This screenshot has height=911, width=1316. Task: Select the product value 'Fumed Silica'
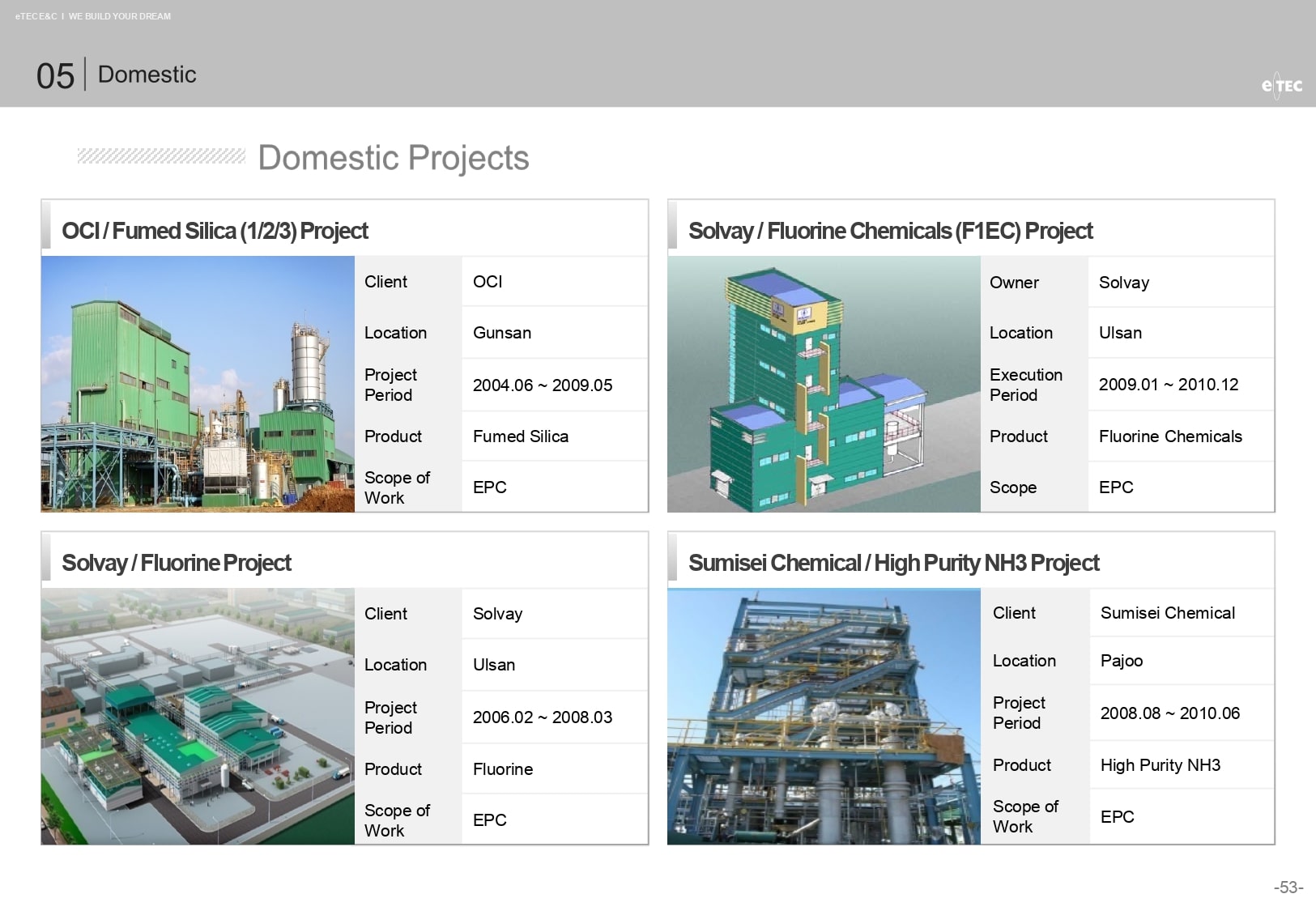521,436
